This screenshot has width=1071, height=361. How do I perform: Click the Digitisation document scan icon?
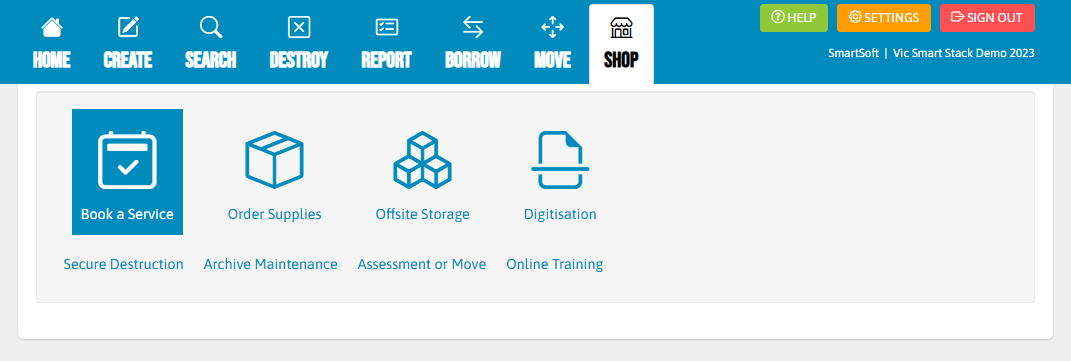click(x=560, y=160)
